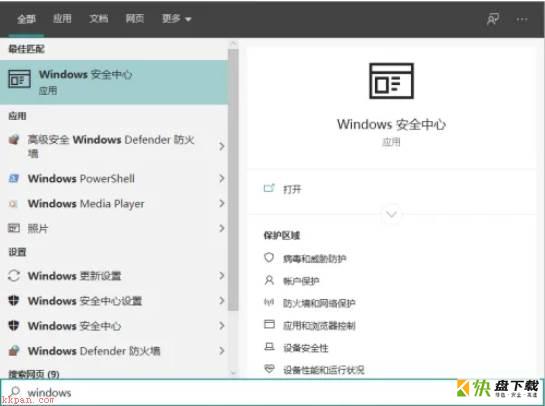Expand the Windows 安全中心设置 arrow
This screenshot has height=406, width=545.
tap(221, 301)
